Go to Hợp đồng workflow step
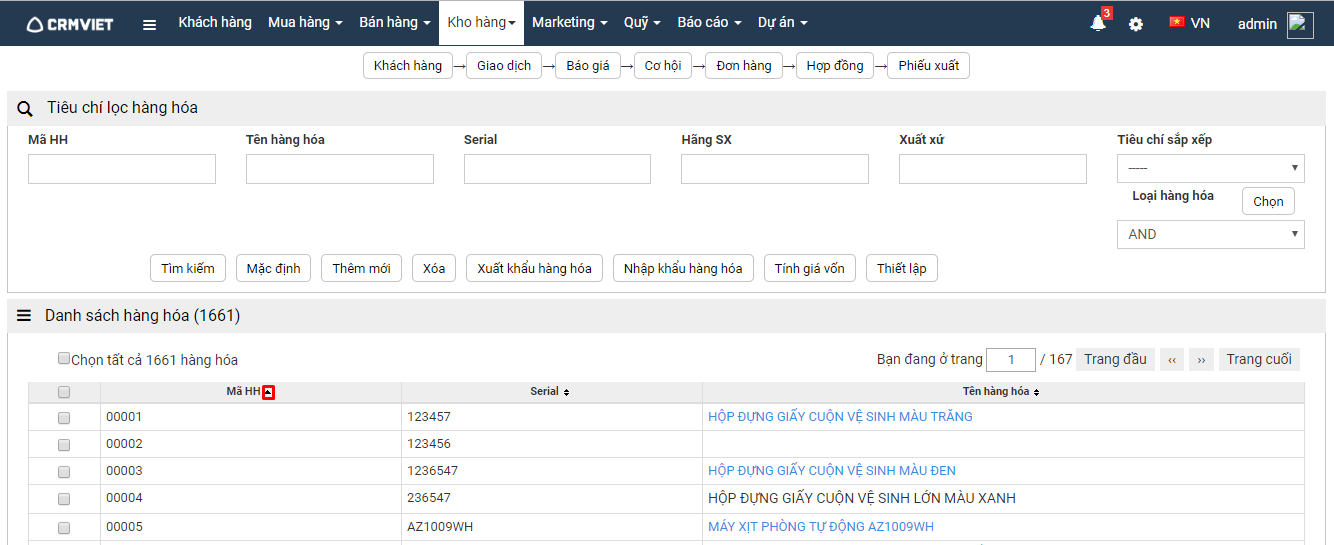 click(835, 66)
